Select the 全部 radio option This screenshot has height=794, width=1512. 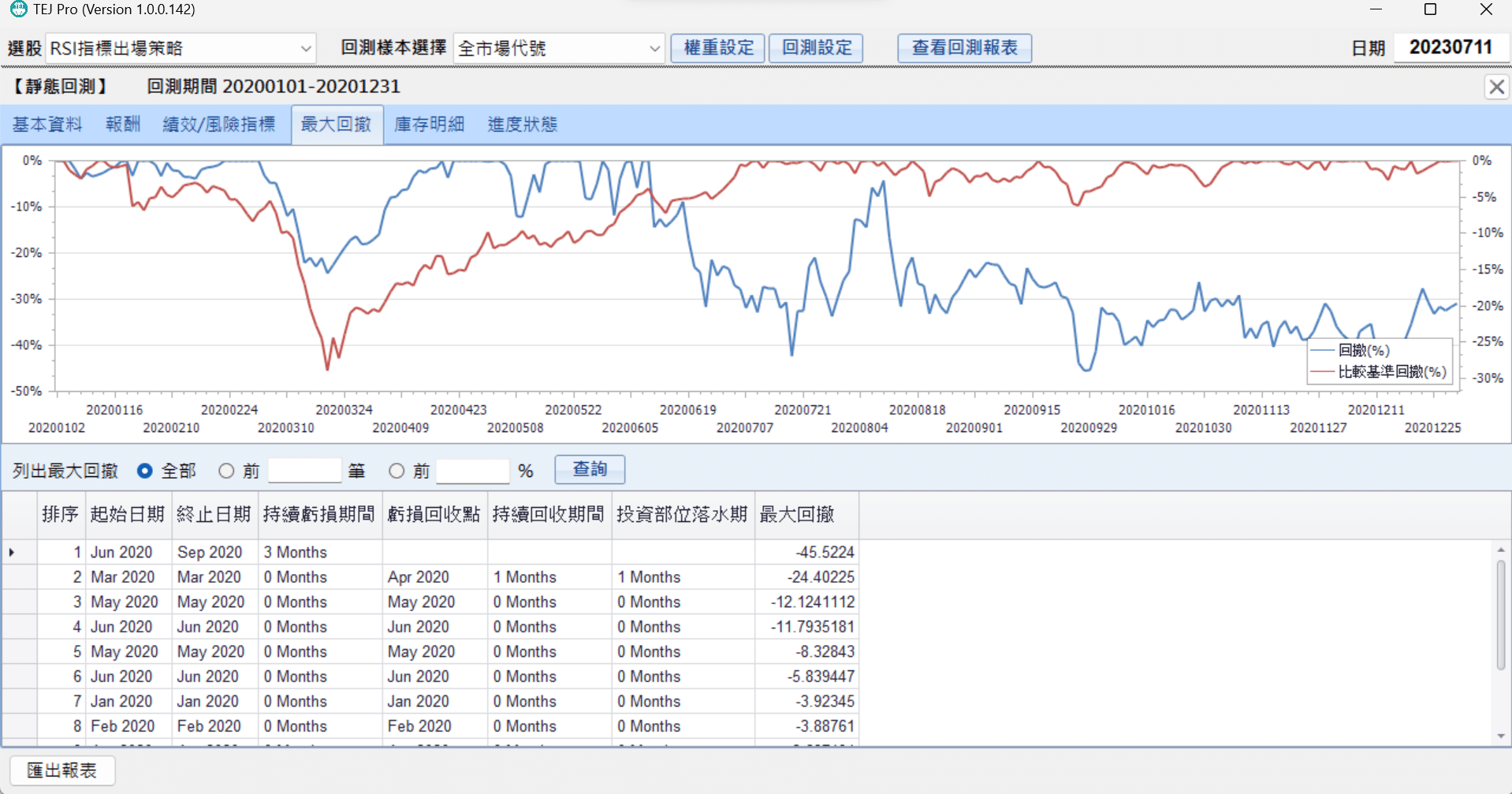point(145,471)
